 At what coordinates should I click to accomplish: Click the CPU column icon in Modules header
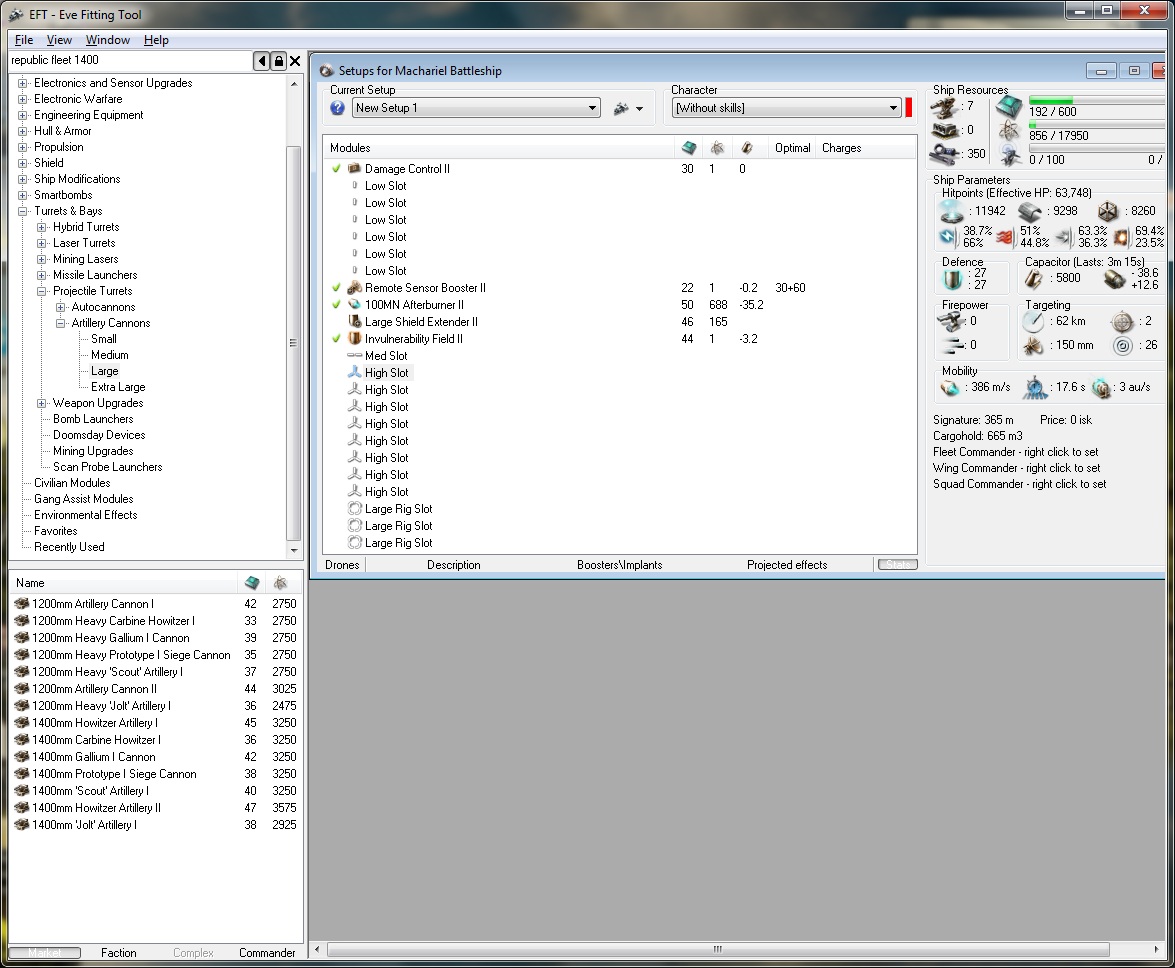[688, 148]
